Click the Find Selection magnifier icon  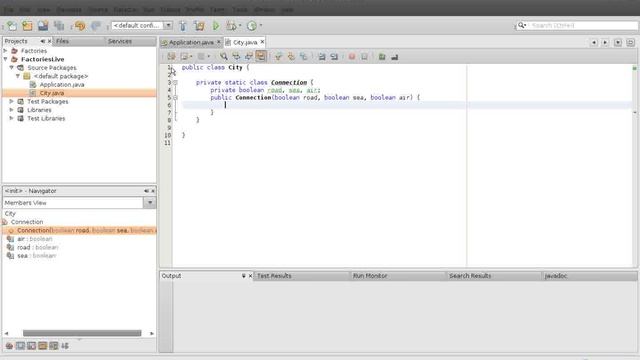pos(224,57)
